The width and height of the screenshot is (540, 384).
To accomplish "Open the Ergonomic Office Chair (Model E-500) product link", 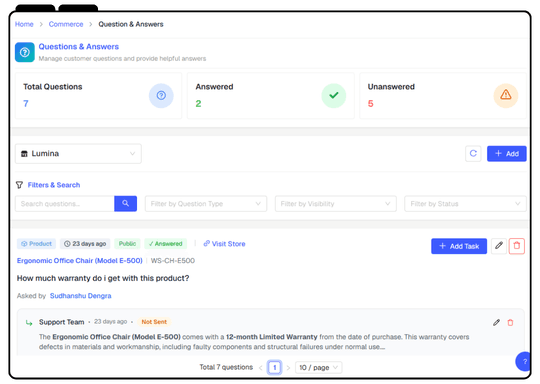I will click(80, 261).
